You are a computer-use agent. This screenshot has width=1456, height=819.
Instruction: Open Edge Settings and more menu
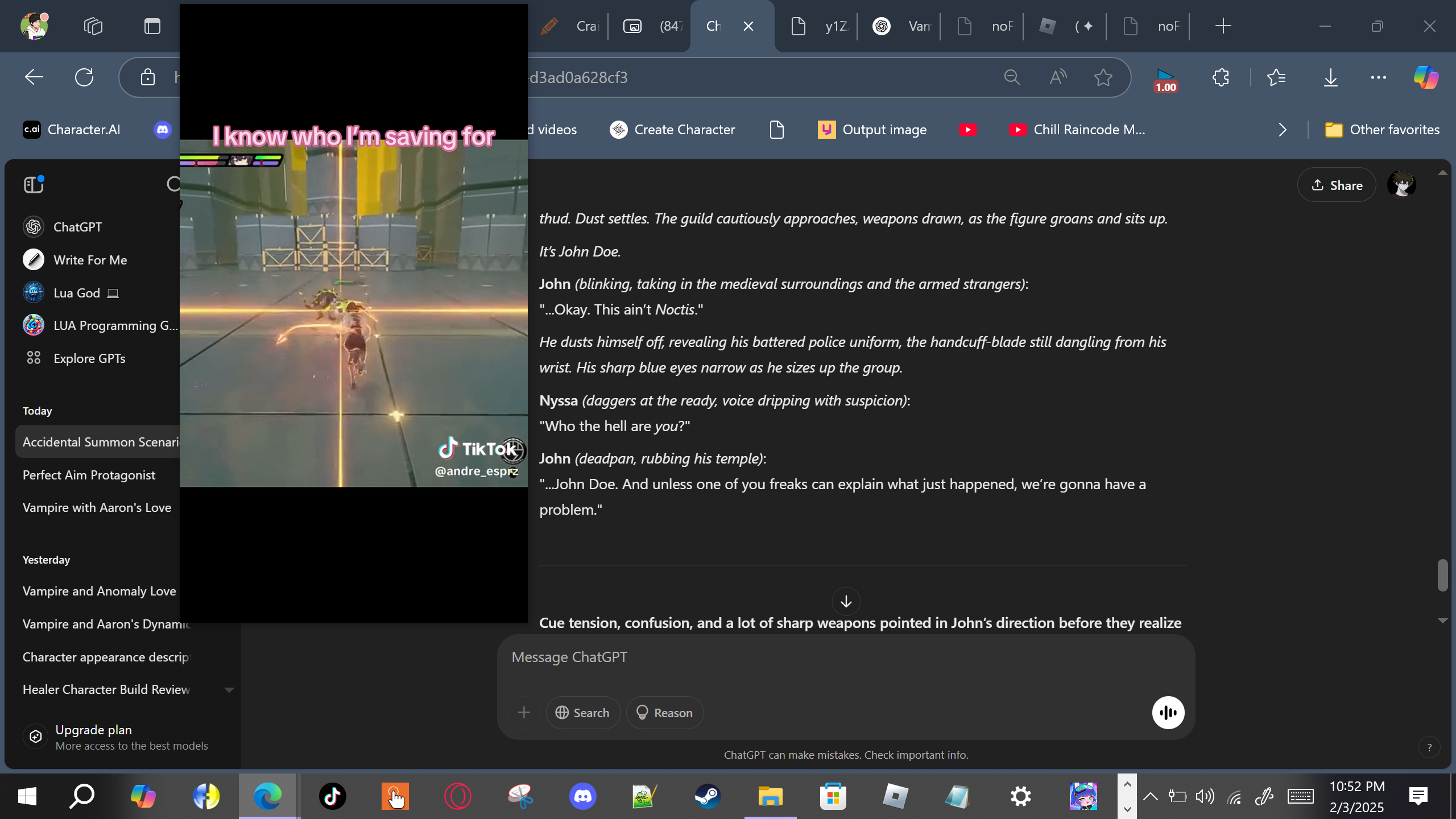pos(1379,77)
